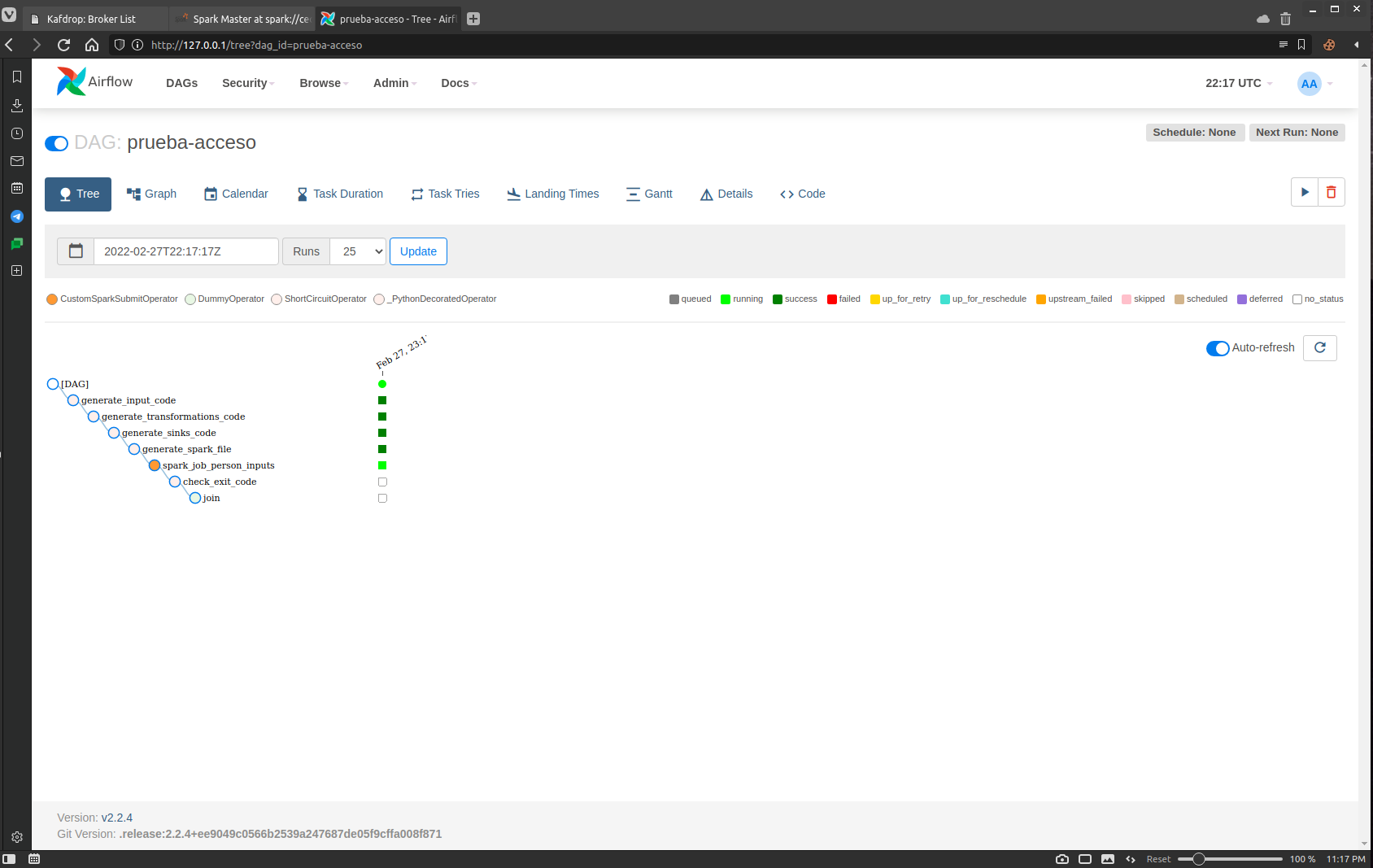Open the green chat web panel icon

click(x=16, y=243)
